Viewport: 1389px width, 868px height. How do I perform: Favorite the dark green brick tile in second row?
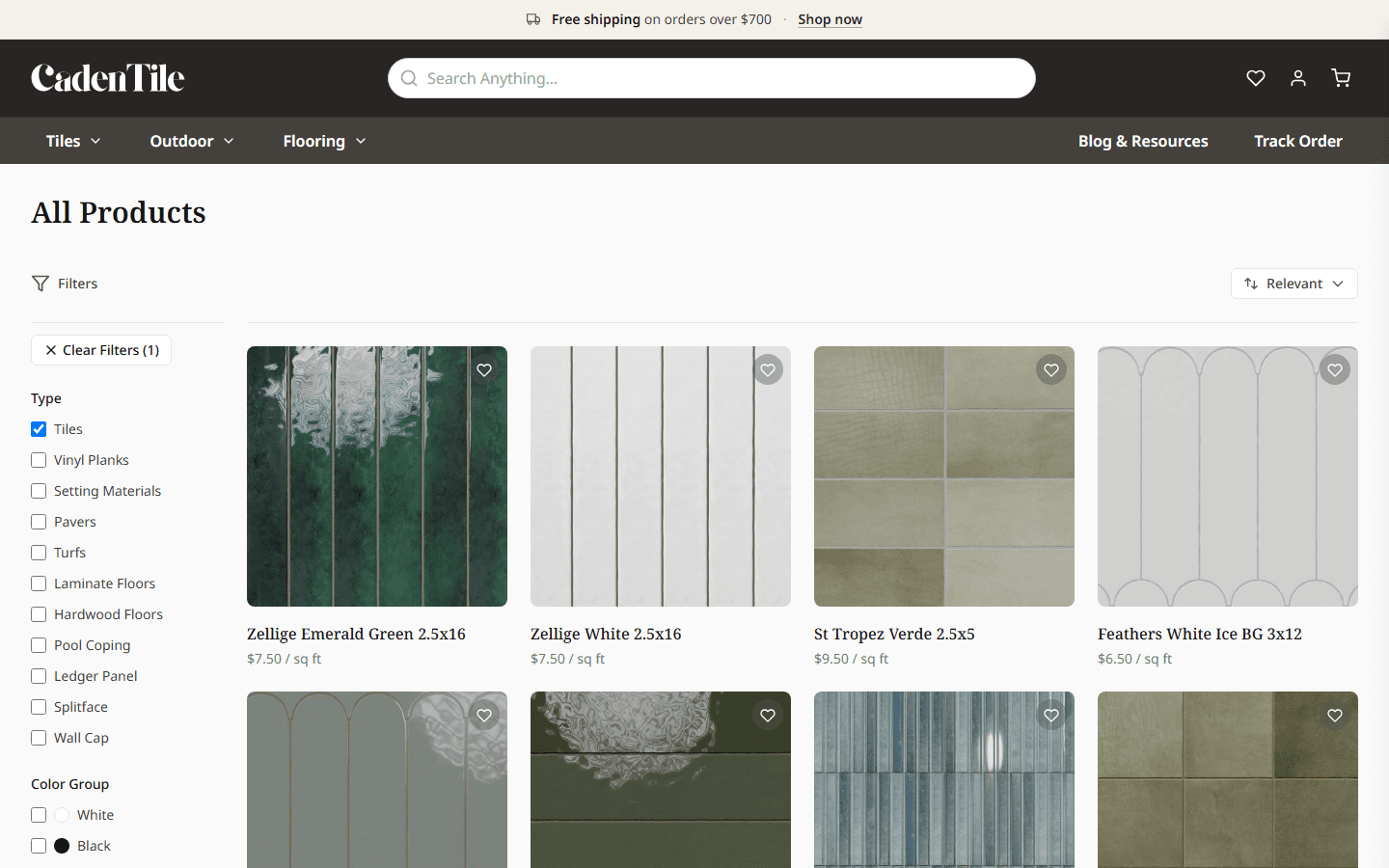pyautogui.click(x=768, y=715)
